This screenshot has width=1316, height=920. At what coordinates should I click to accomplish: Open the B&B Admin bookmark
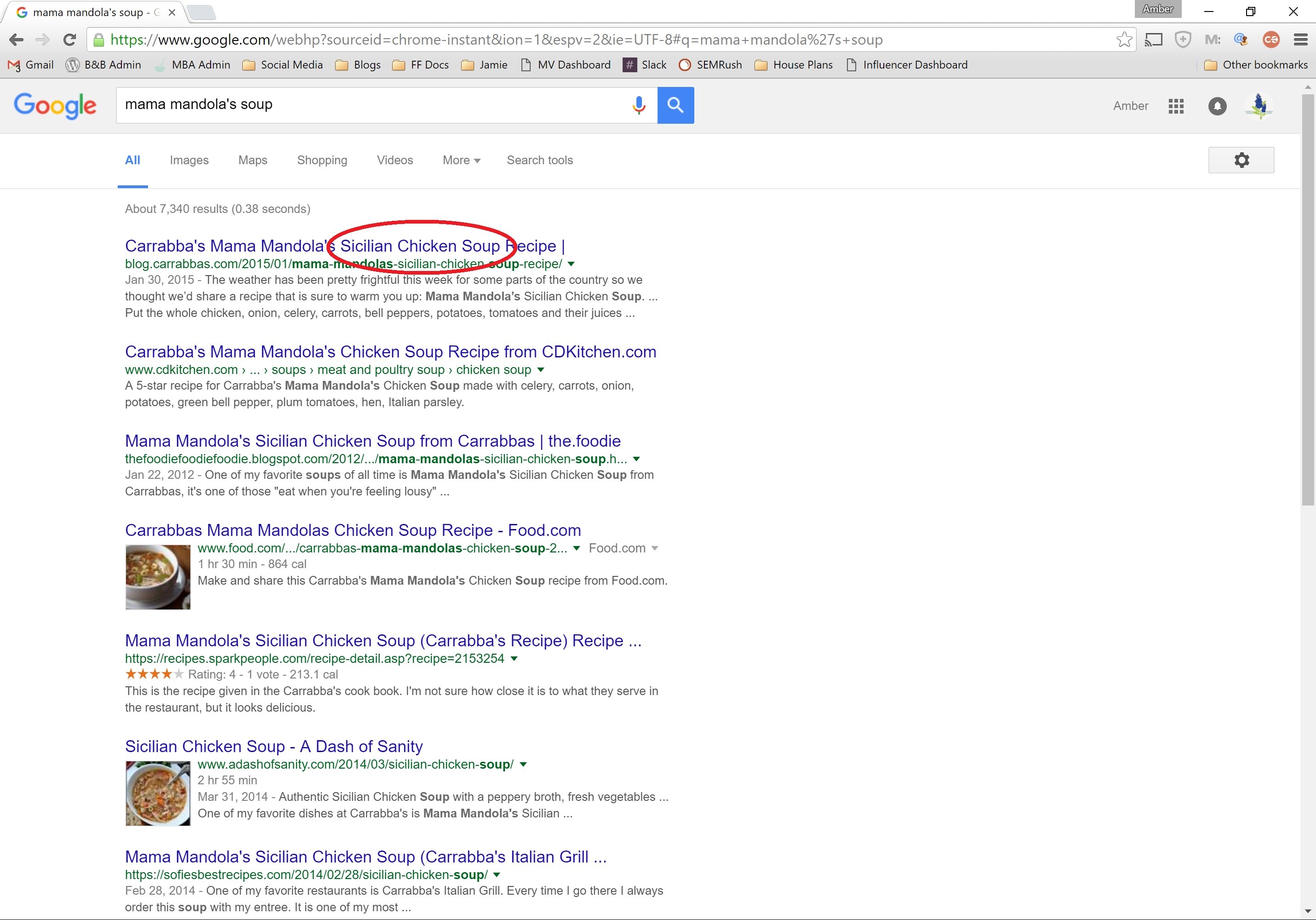(x=104, y=65)
